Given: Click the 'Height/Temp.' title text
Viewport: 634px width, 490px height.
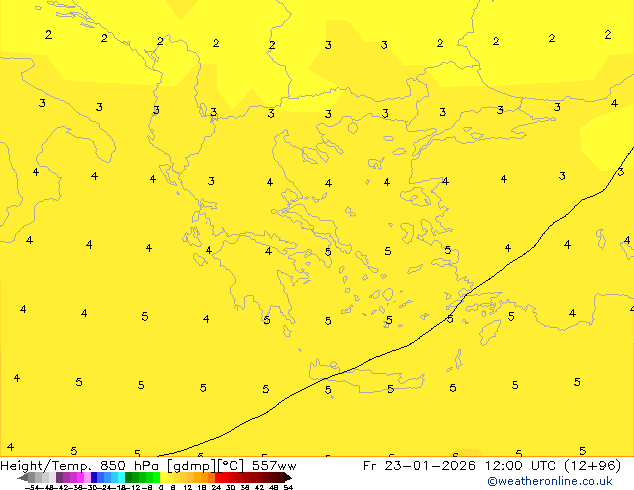Looking at the screenshot, I should coord(46,466).
